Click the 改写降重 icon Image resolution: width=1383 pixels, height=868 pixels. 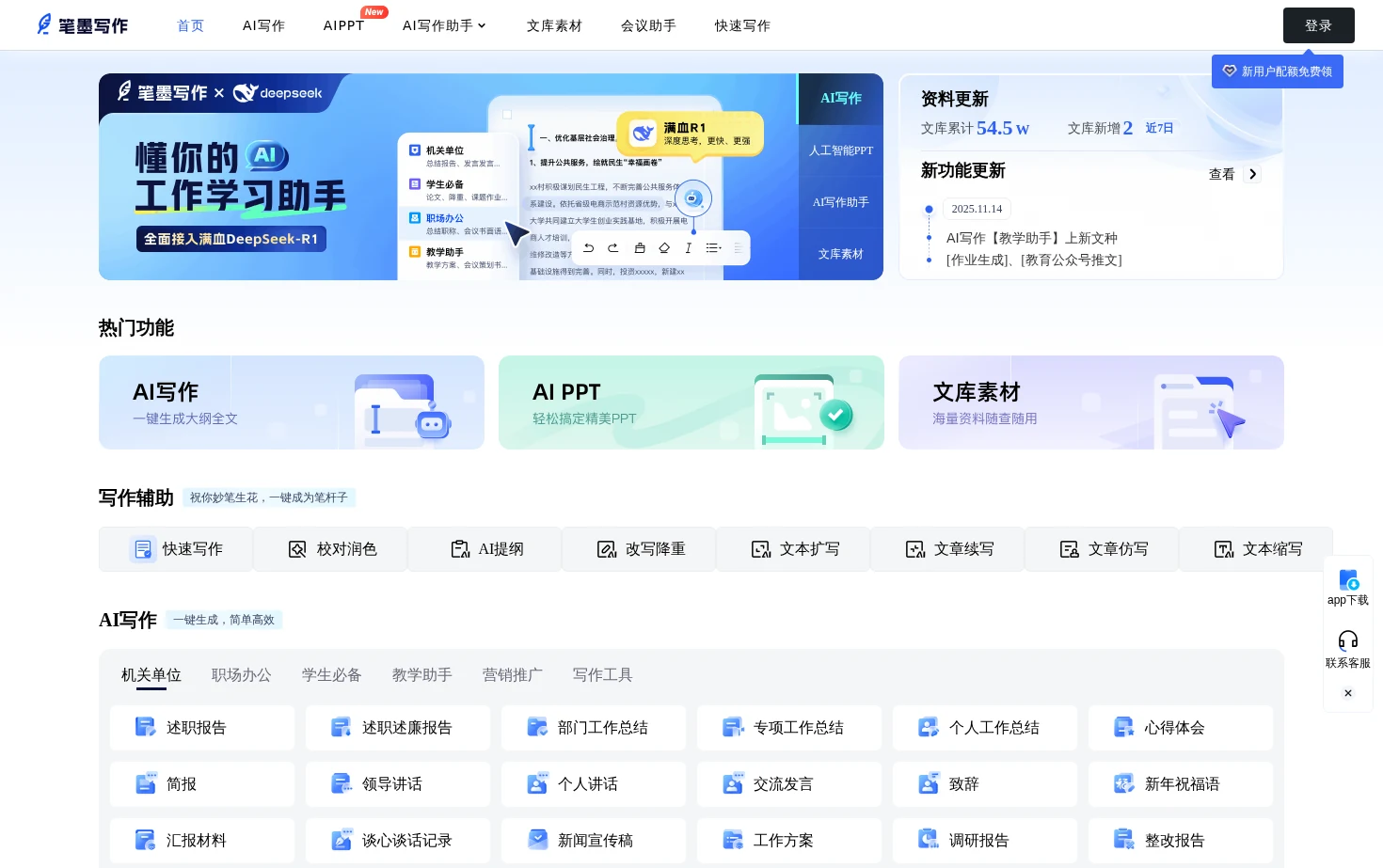pyautogui.click(x=607, y=549)
